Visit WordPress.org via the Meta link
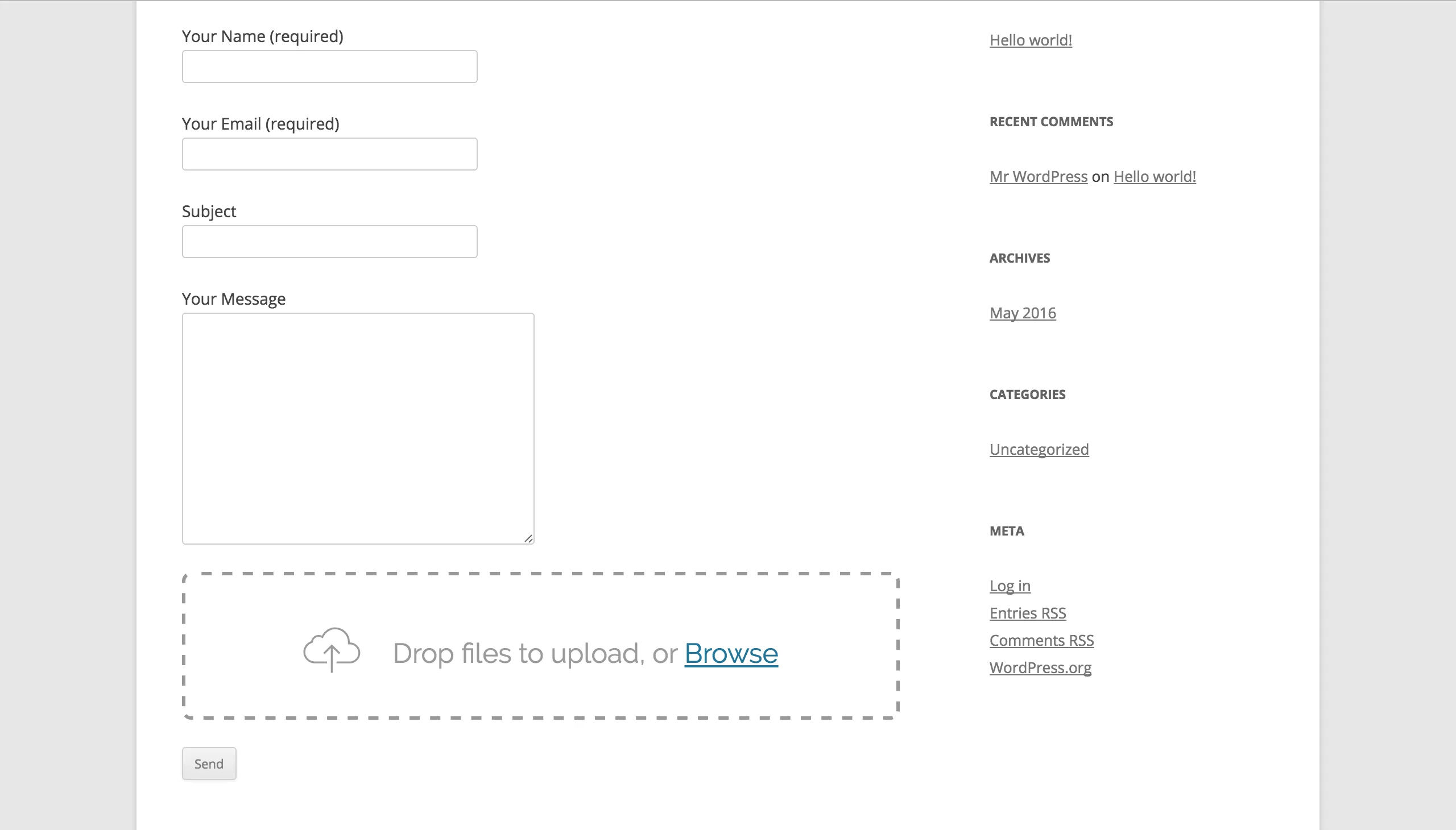Screen dimensions: 1456x830 (1039, 667)
